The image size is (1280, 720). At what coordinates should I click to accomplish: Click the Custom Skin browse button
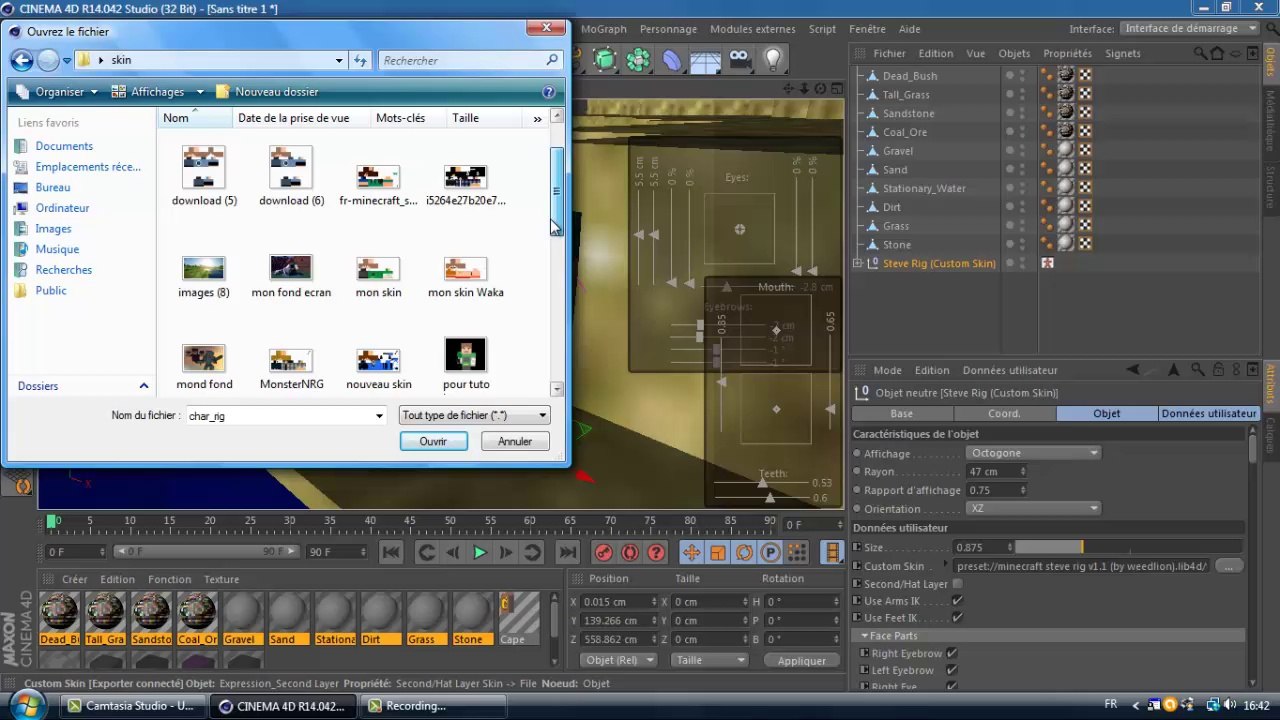tap(1227, 566)
